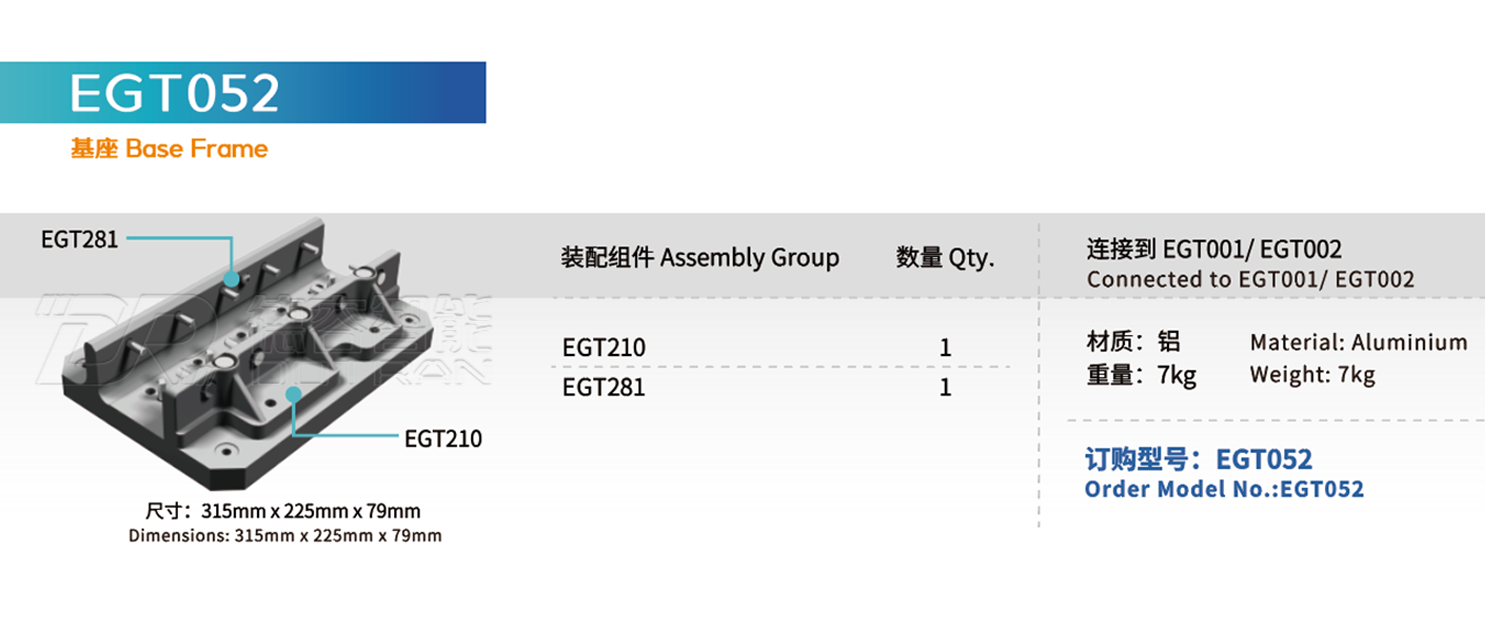Click the quantity value for EGT210
Screen dimensions: 1485x629
(945, 348)
